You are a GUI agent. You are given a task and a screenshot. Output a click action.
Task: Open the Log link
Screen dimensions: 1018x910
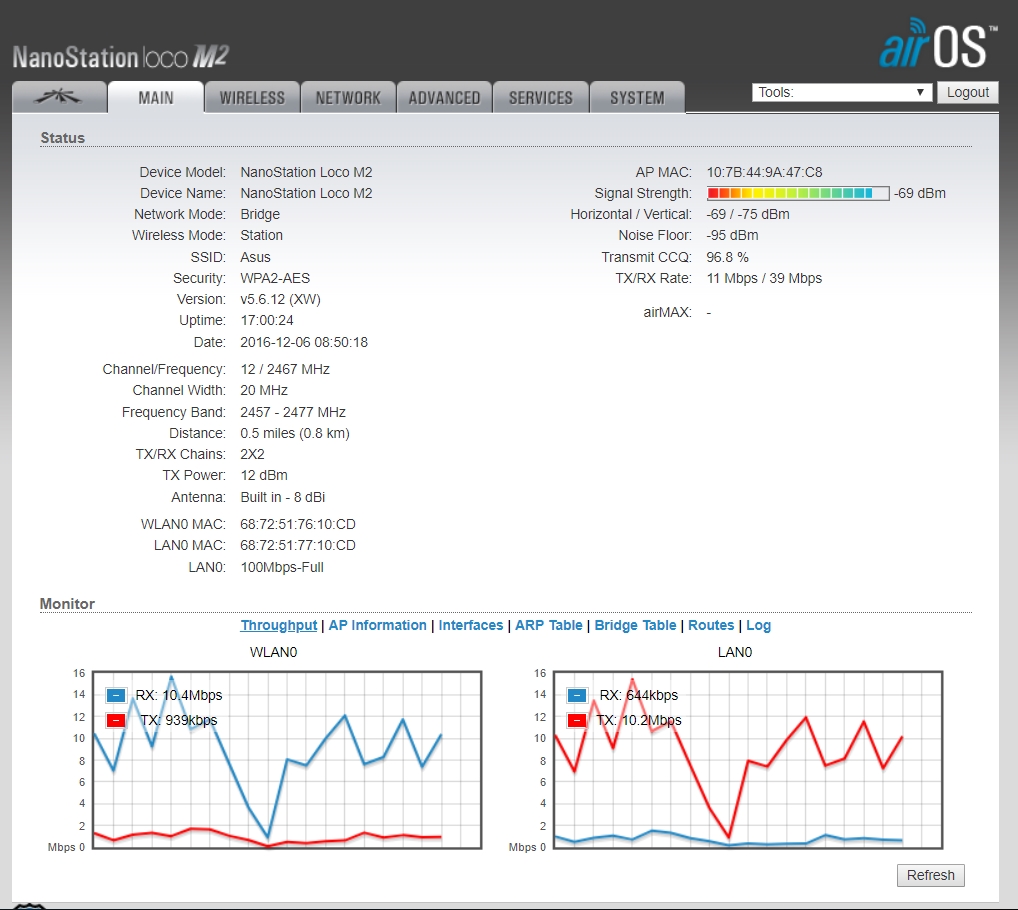(758, 625)
